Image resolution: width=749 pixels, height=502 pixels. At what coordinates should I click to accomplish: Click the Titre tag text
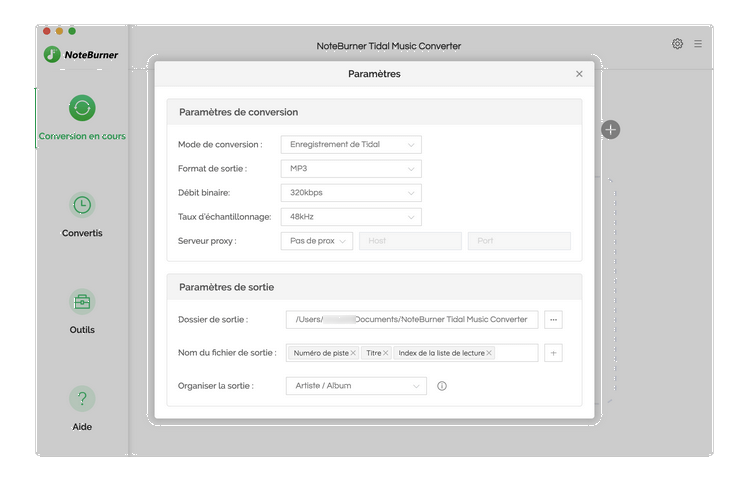click(x=374, y=353)
